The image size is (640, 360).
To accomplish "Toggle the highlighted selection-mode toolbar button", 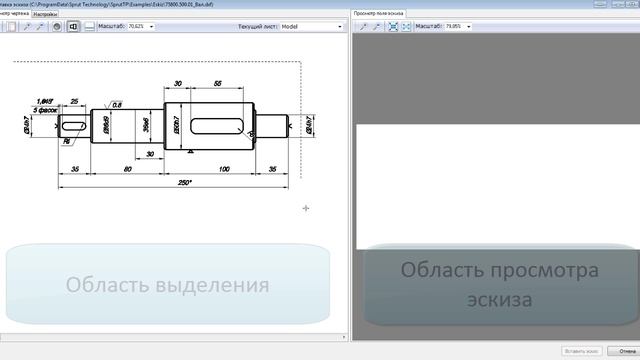I will click(x=73, y=27).
